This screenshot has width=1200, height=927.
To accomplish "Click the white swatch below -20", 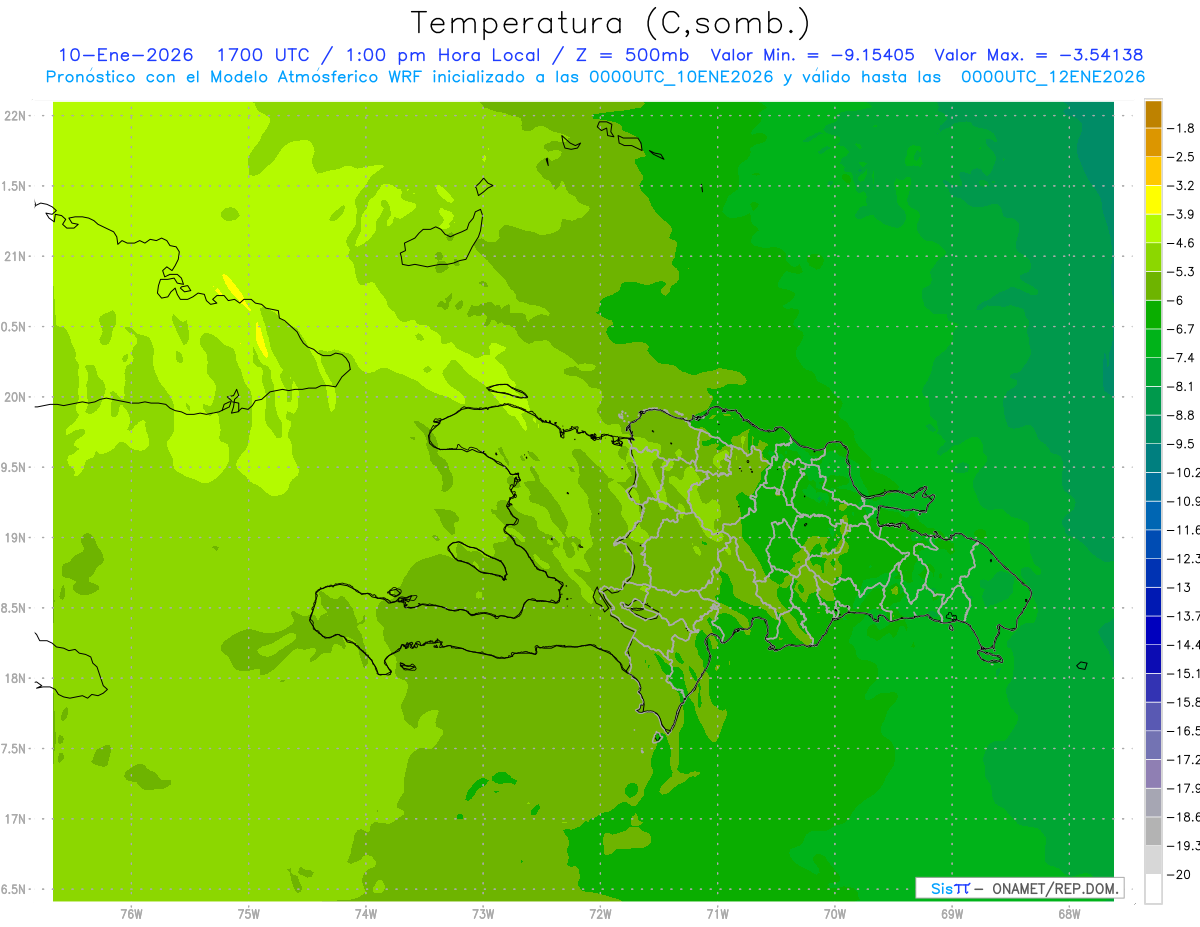I will [x=1153, y=888].
